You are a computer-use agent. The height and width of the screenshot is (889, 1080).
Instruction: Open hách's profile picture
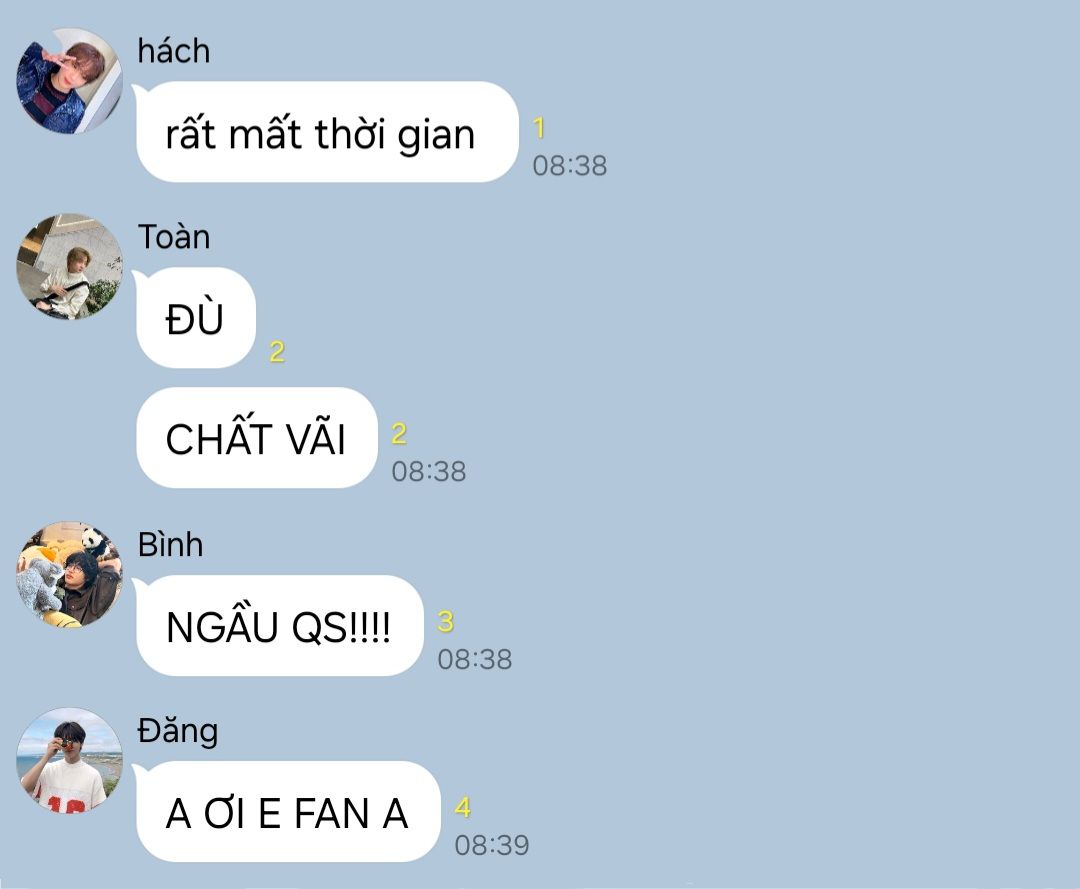[70, 81]
